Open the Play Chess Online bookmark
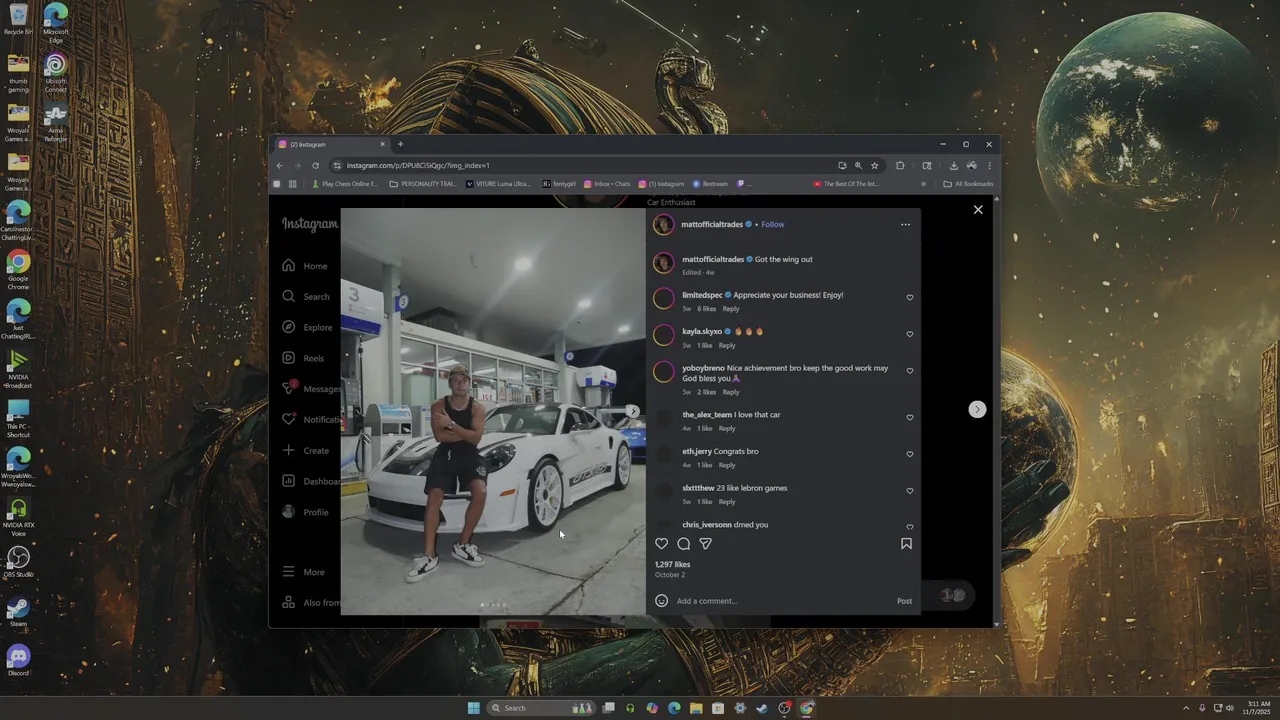The image size is (1280, 720). tap(345, 184)
